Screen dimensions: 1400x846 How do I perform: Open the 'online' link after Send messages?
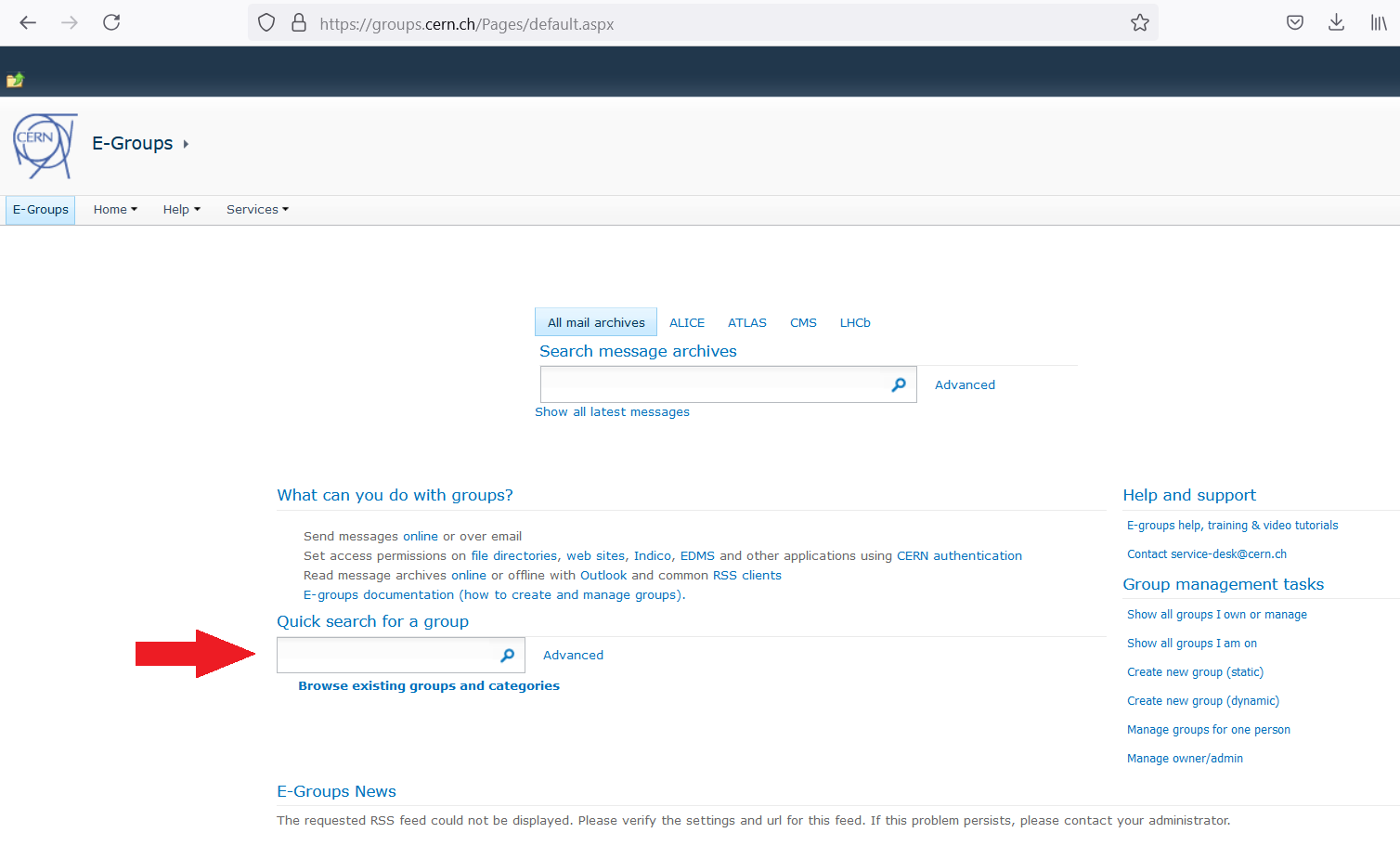pos(421,537)
